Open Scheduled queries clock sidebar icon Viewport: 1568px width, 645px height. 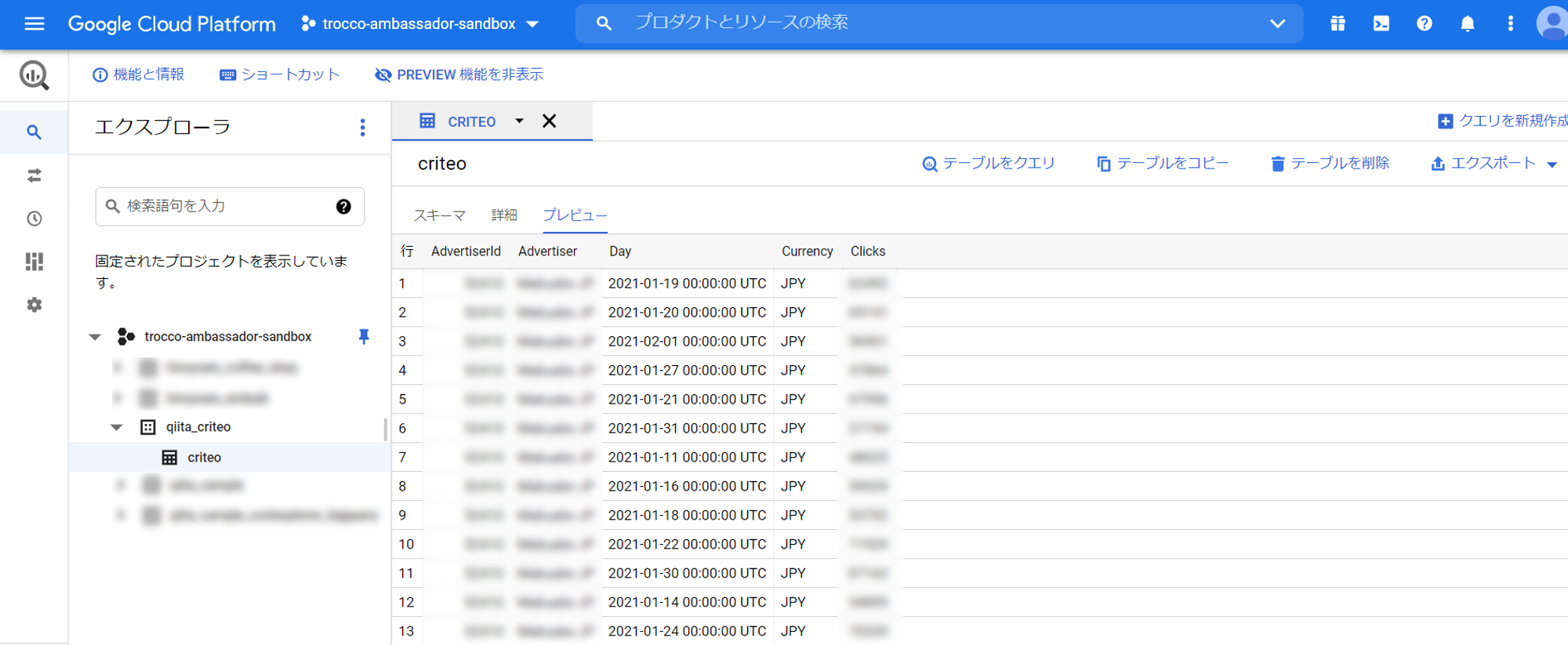pos(34,219)
